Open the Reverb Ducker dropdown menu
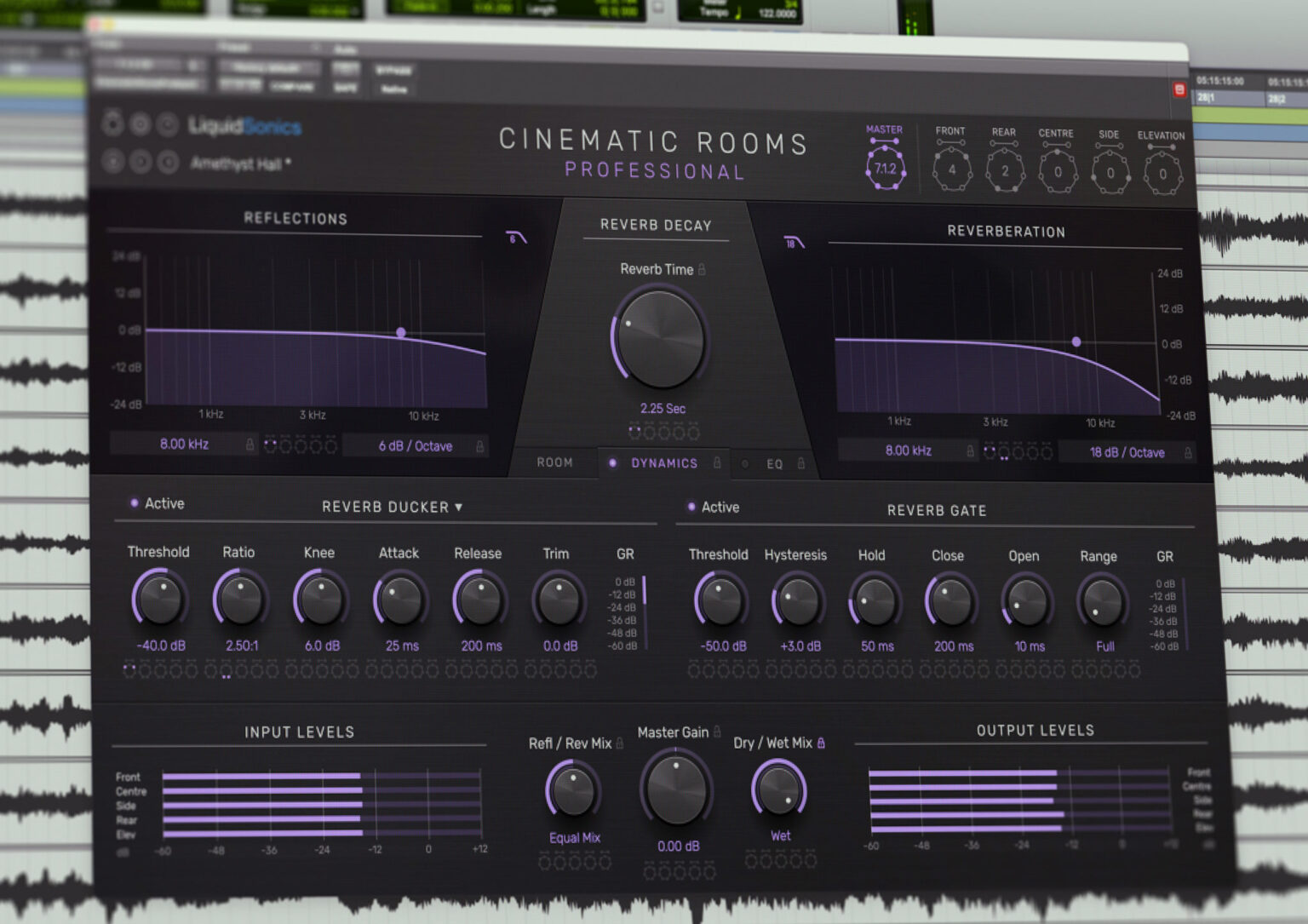The height and width of the screenshot is (924, 1308). click(460, 506)
